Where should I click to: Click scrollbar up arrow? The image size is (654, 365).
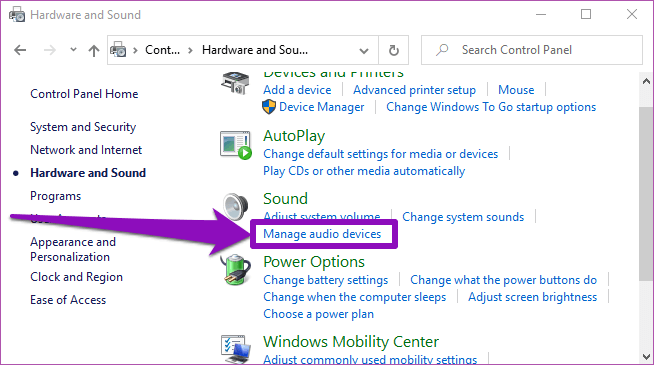(646, 81)
